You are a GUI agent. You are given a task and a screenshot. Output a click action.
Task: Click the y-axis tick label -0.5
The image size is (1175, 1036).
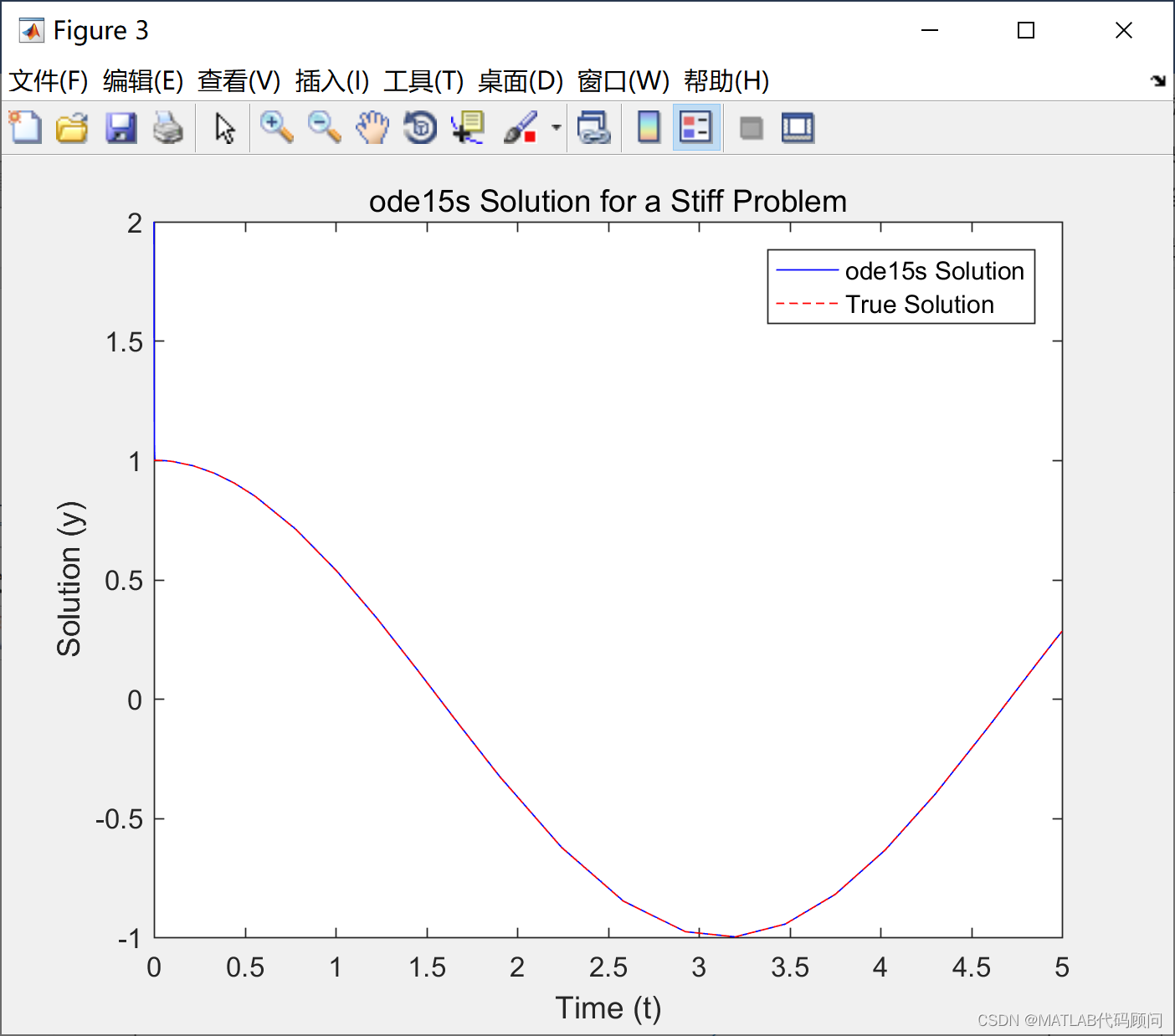click(x=119, y=819)
